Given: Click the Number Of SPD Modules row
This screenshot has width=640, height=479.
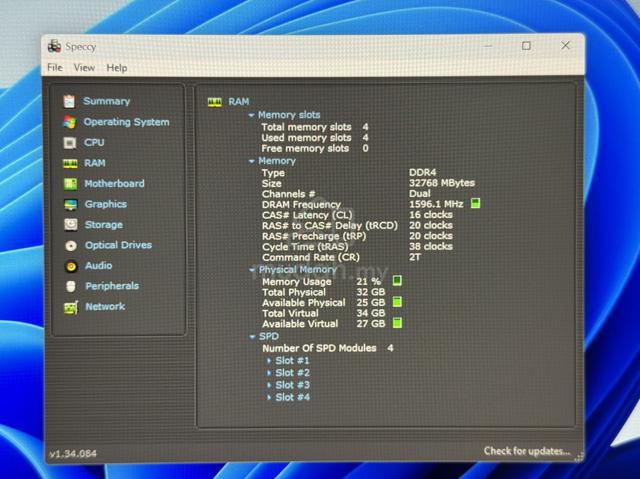Looking at the screenshot, I should coord(328,348).
